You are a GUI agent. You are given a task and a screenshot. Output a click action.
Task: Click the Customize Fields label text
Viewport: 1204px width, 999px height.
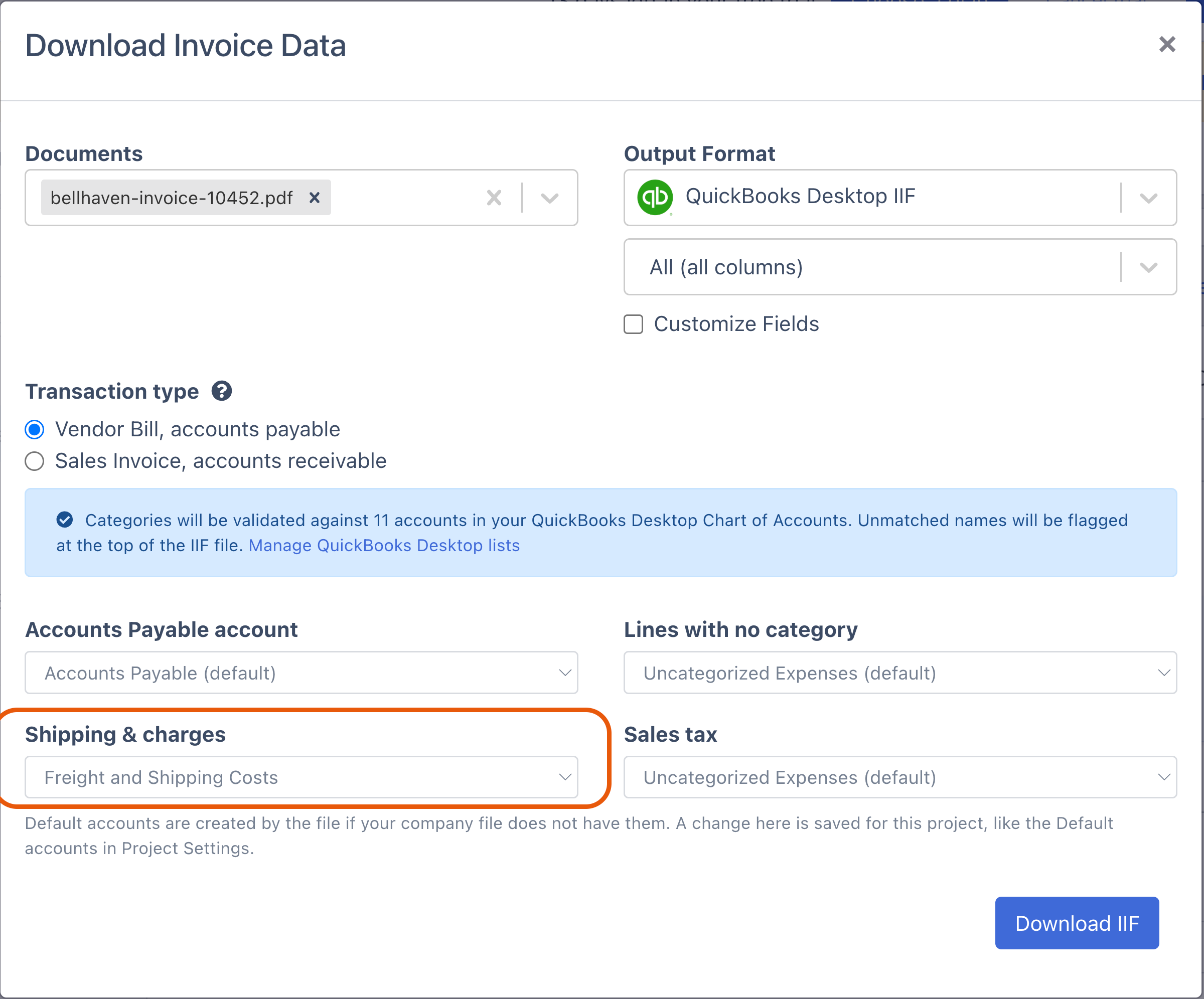coord(736,324)
